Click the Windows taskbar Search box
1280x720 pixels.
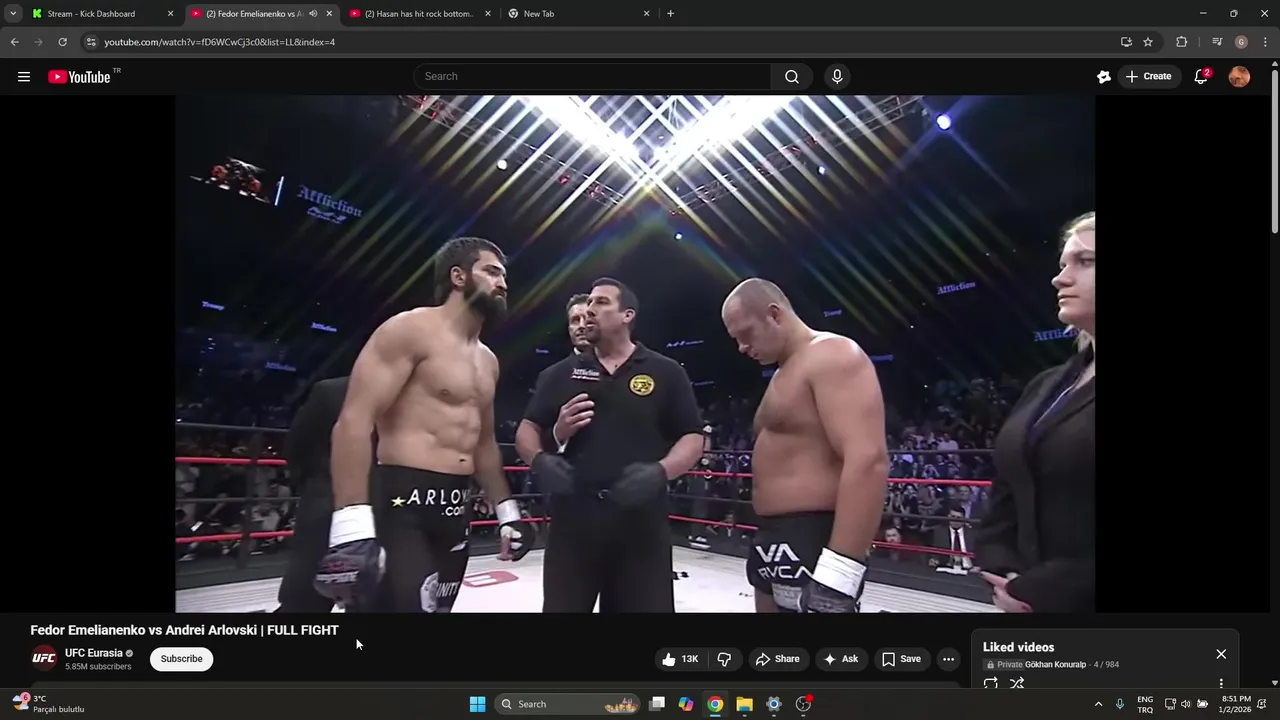[x=568, y=704]
